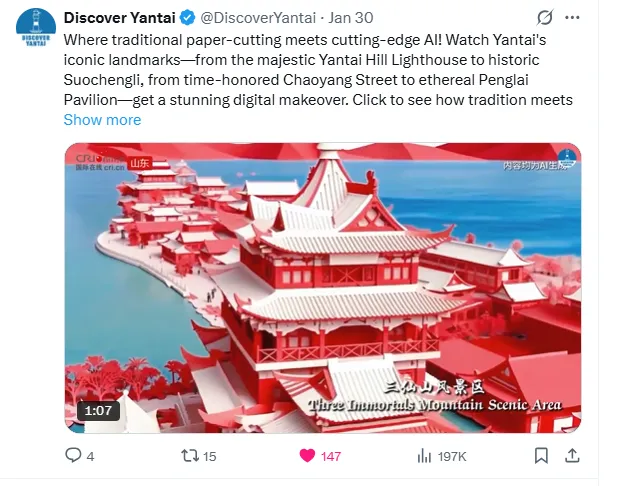Click the 147 likes count

click(331, 456)
